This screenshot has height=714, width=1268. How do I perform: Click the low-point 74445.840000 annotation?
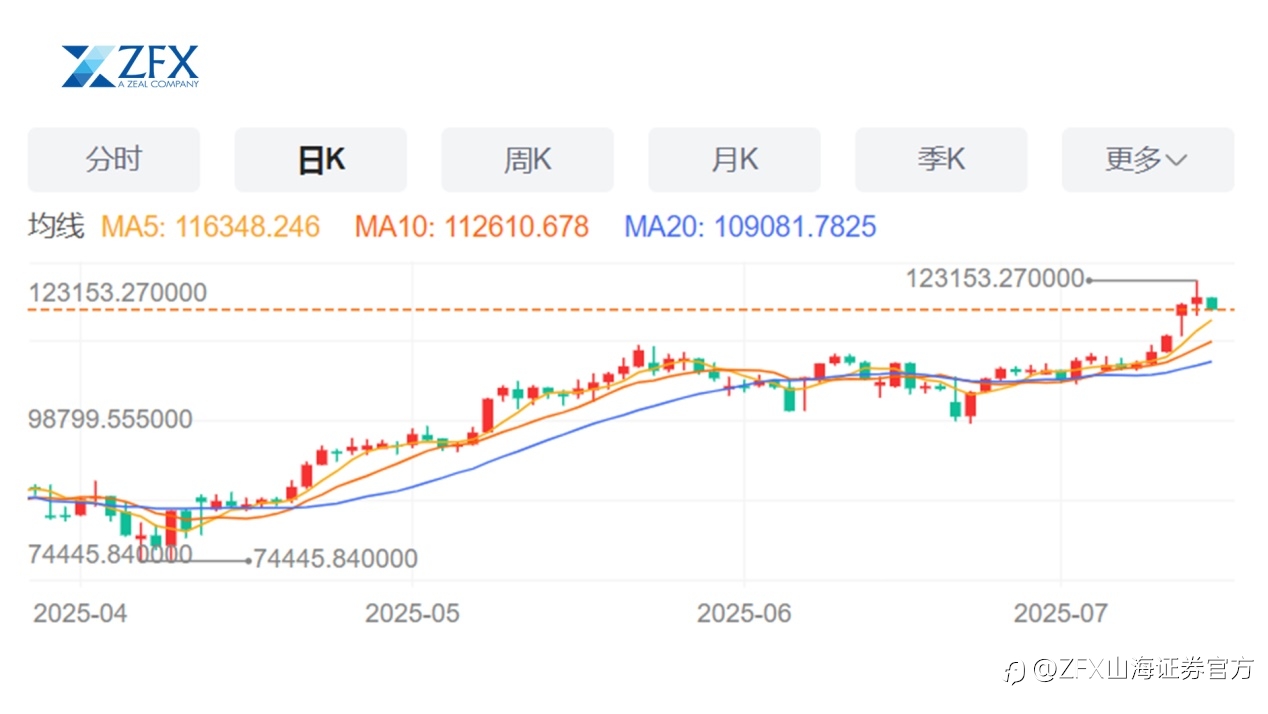point(335,559)
